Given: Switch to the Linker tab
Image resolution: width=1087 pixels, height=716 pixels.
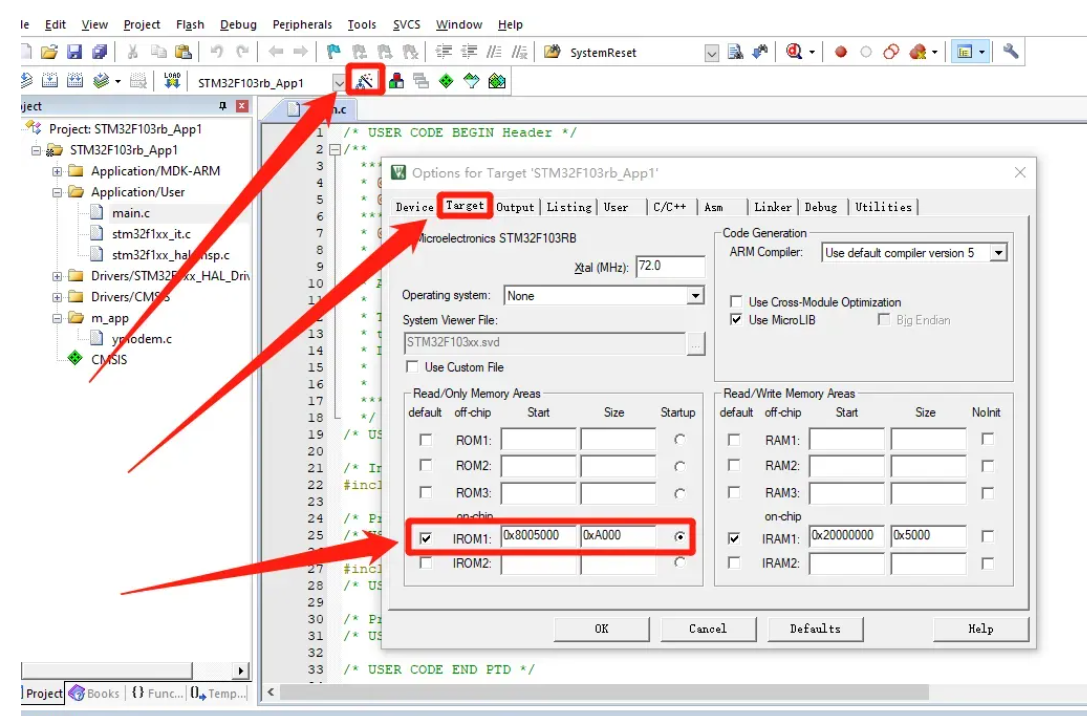Looking at the screenshot, I should (x=773, y=207).
